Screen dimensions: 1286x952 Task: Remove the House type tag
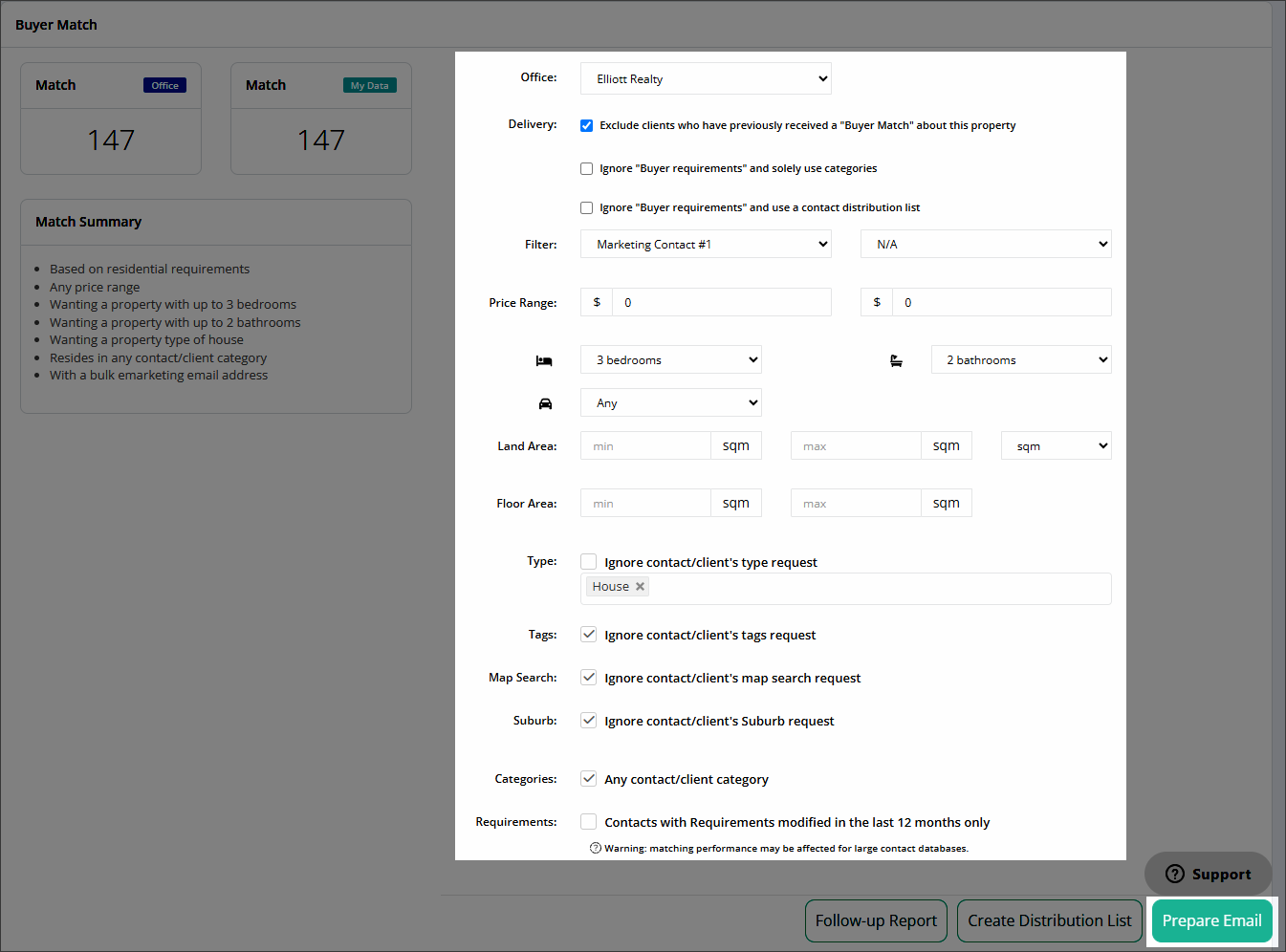click(640, 587)
